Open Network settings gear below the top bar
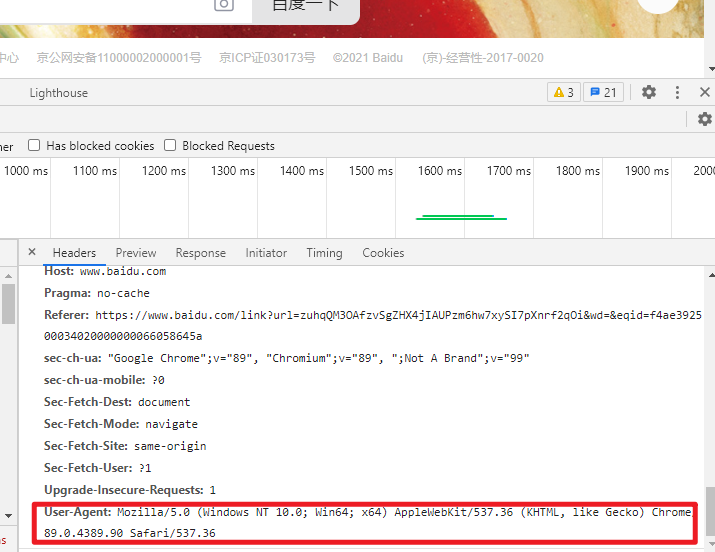715x552 pixels. coord(705,119)
